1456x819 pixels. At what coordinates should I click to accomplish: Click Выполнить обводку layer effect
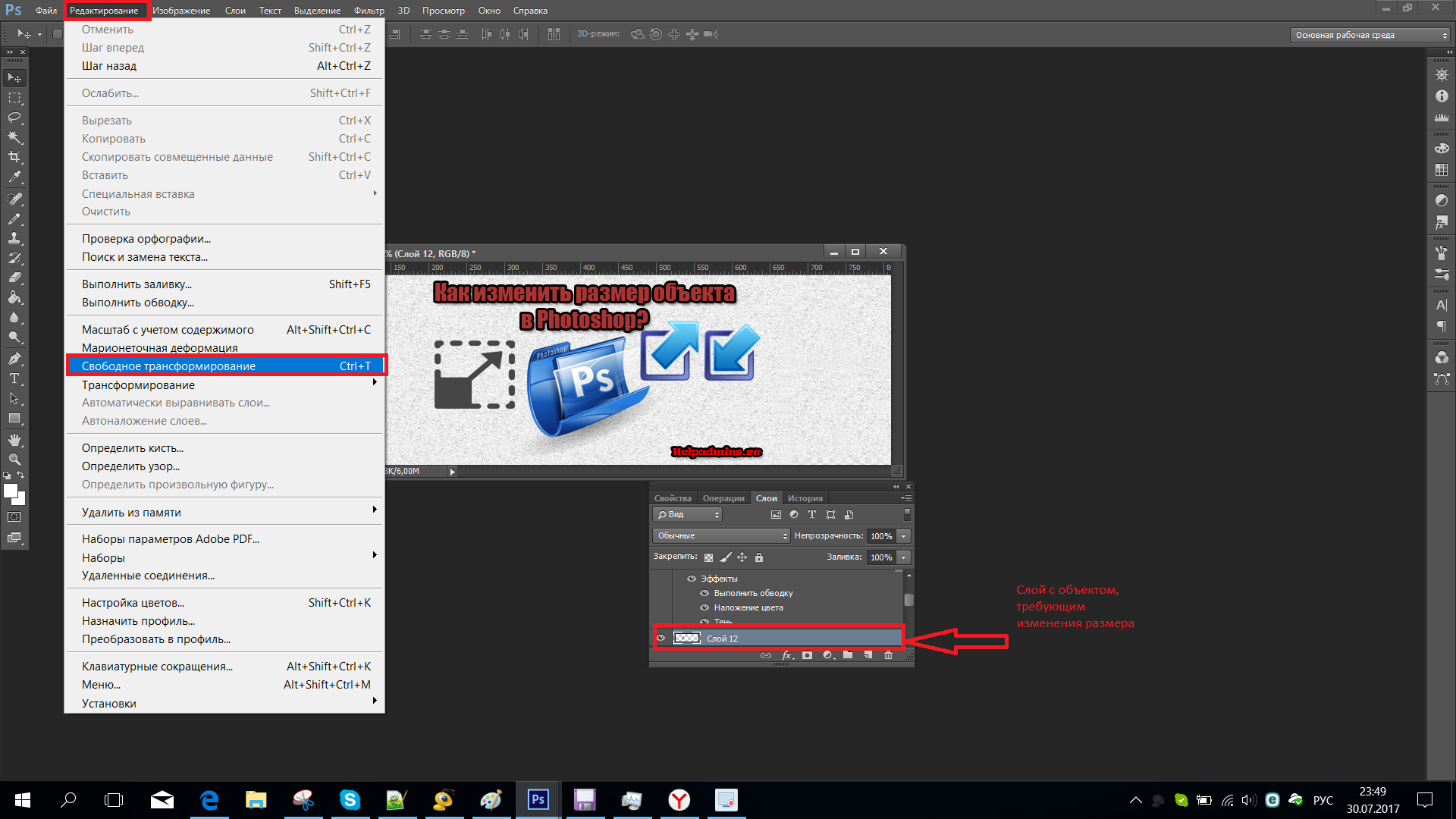tap(750, 593)
